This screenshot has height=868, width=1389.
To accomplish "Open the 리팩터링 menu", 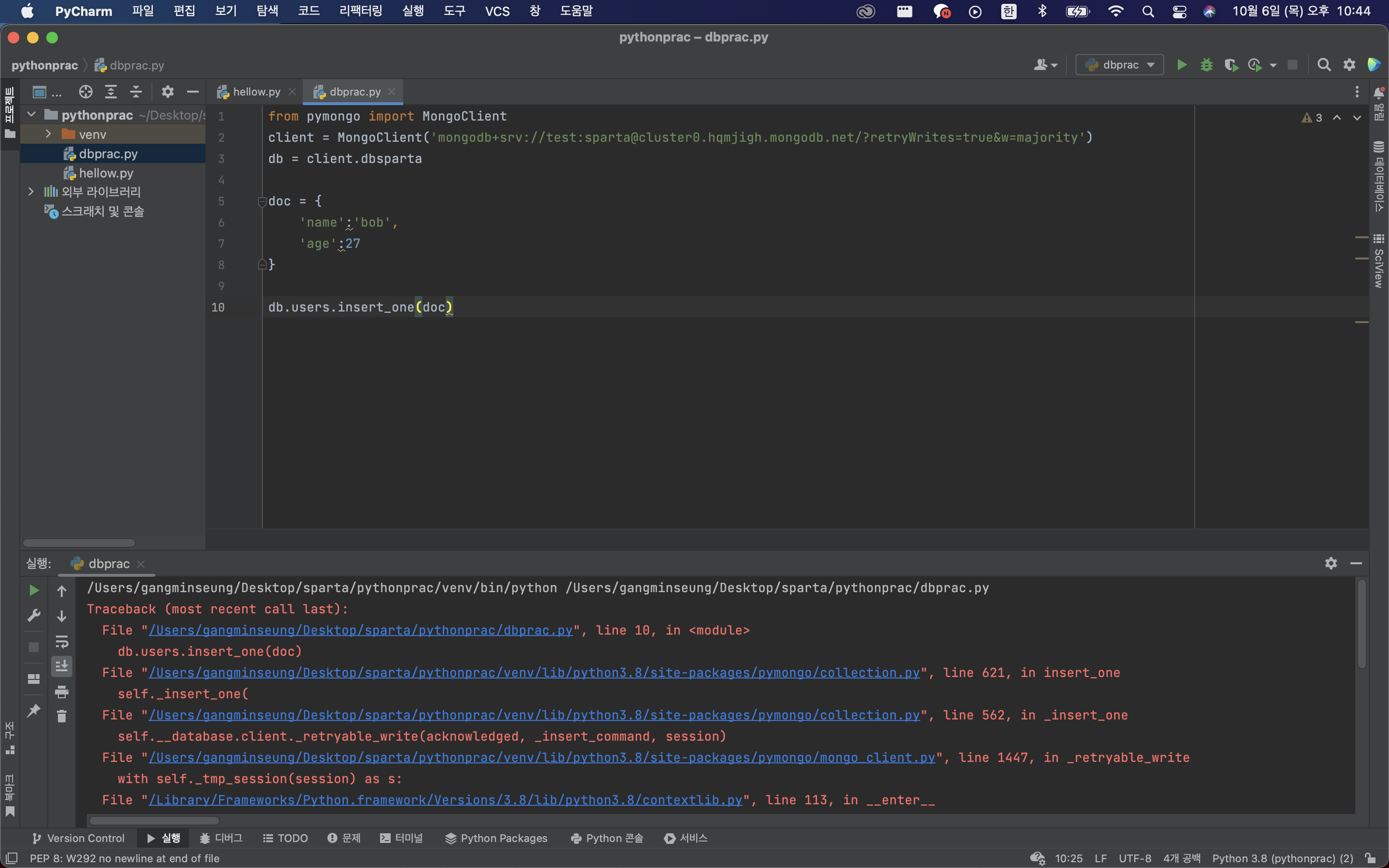I will (360, 11).
